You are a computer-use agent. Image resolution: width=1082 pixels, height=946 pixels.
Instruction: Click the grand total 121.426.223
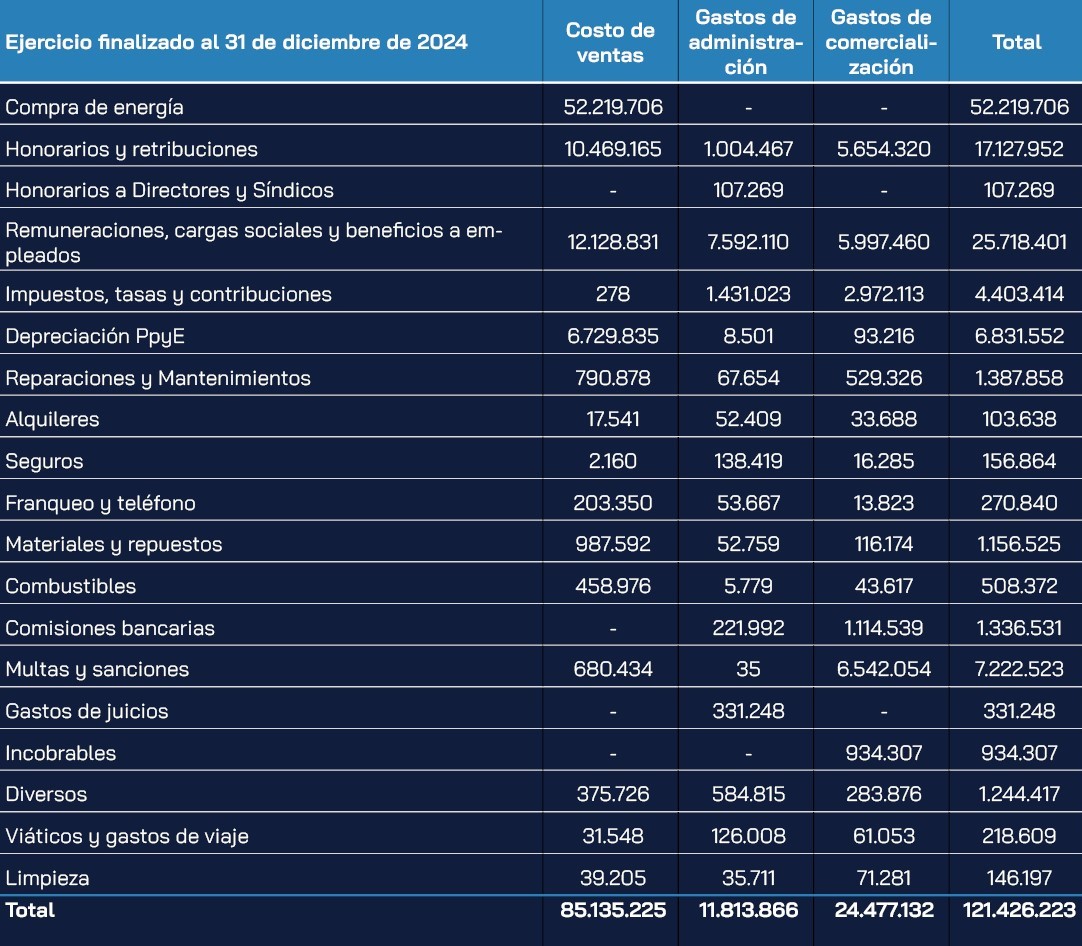click(1019, 910)
